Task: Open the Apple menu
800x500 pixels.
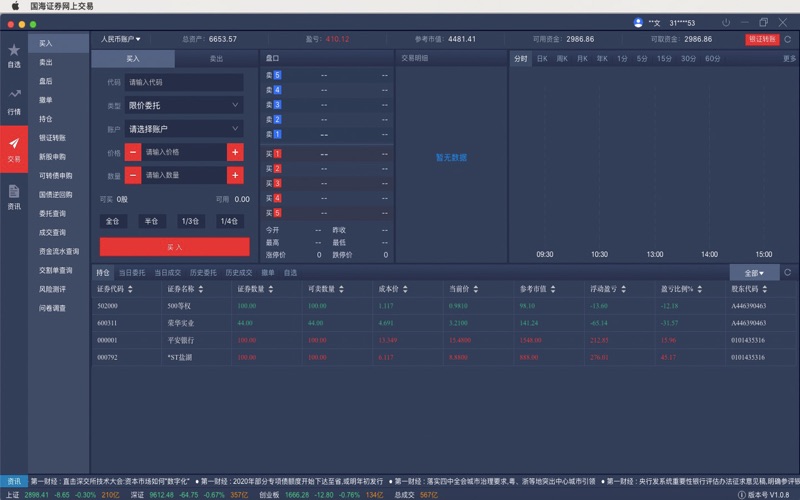Action: click(x=15, y=6)
